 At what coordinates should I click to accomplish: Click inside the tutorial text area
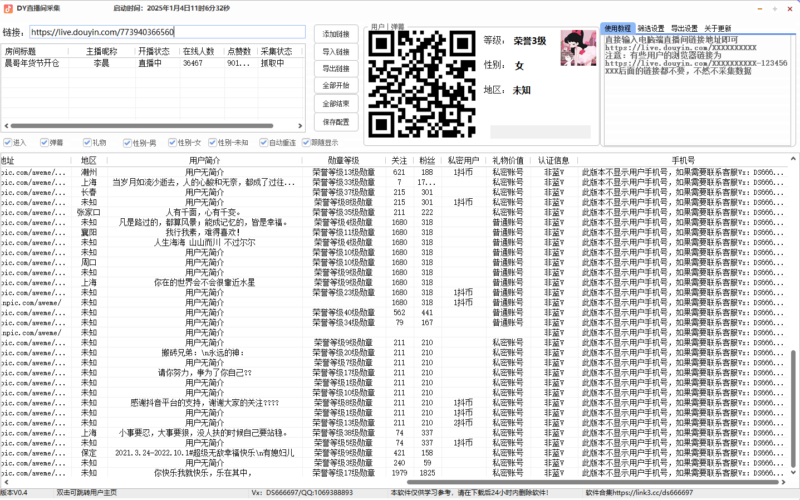tap(698, 90)
